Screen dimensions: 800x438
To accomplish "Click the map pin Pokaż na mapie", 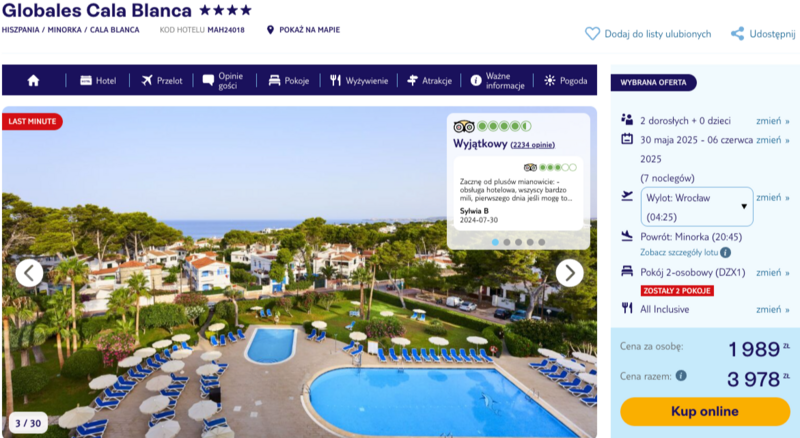I will 270,30.
